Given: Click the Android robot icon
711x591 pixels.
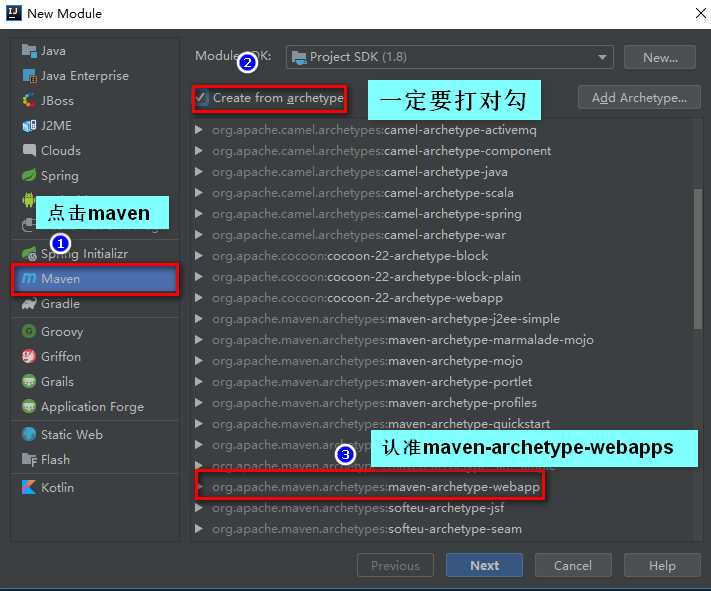Looking at the screenshot, I should [28, 199].
